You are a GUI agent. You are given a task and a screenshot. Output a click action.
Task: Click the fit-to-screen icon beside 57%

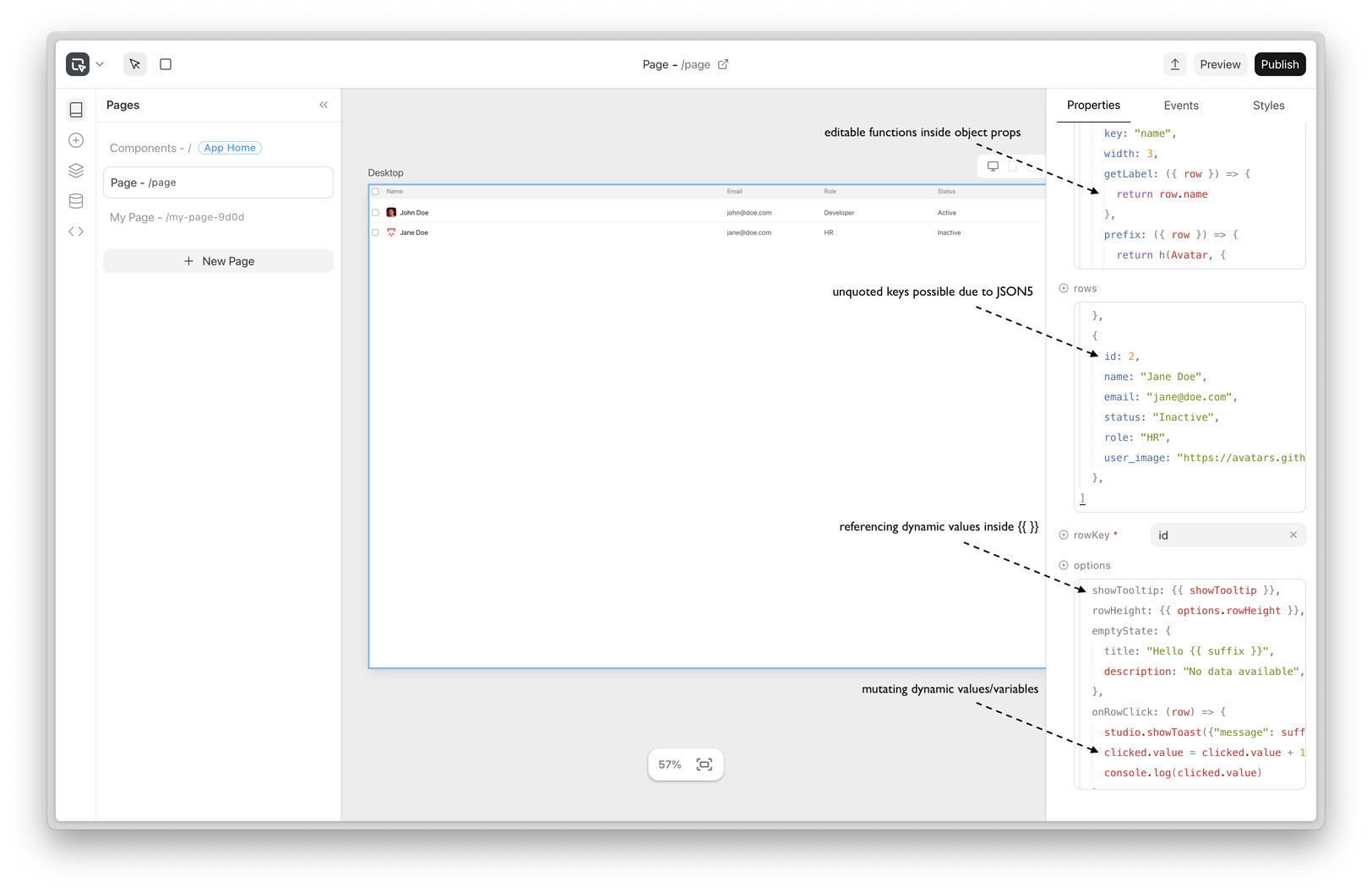click(x=704, y=764)
